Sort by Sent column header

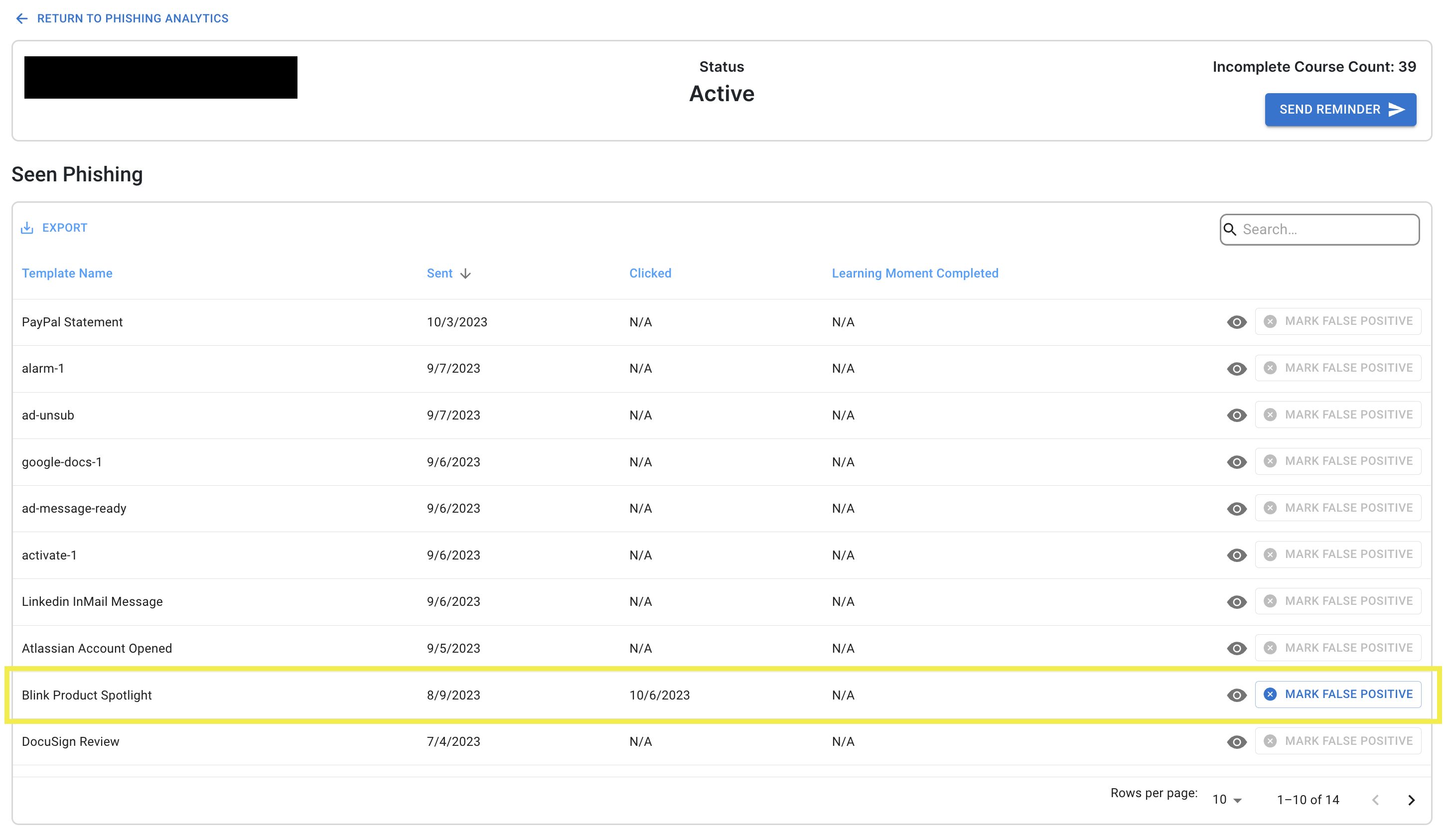pyautogui.click(x=439, y=273)
